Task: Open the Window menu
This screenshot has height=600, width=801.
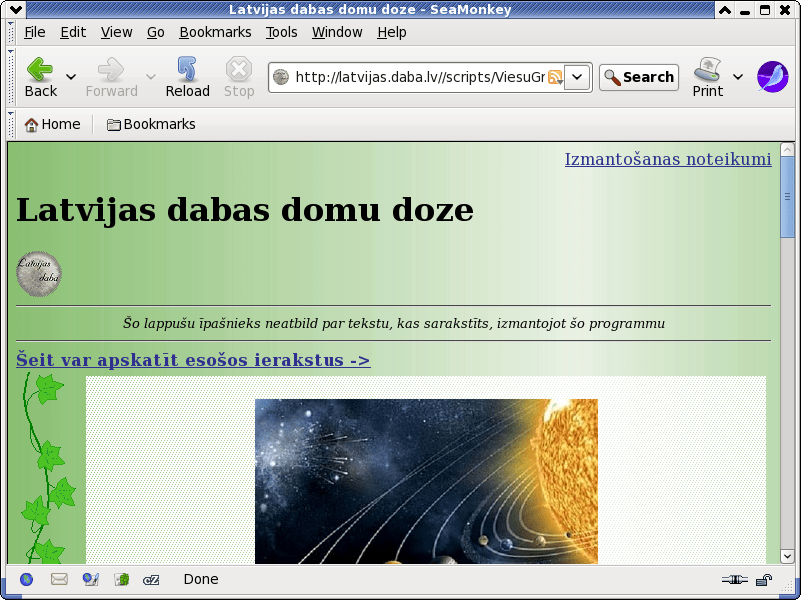Action: point(337,32)
